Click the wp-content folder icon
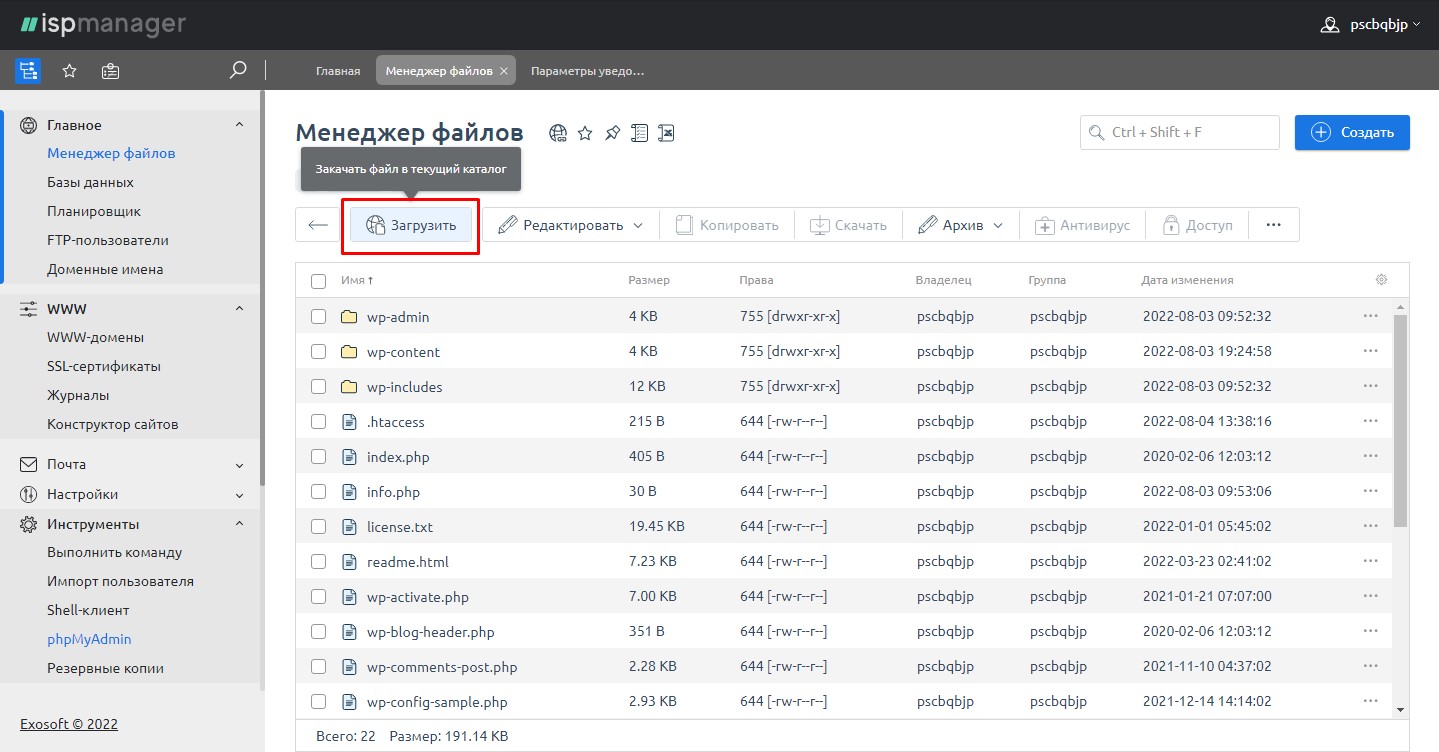Image resolution: width=1439 pixels, height=752 pixels. (x=349, y=352)
